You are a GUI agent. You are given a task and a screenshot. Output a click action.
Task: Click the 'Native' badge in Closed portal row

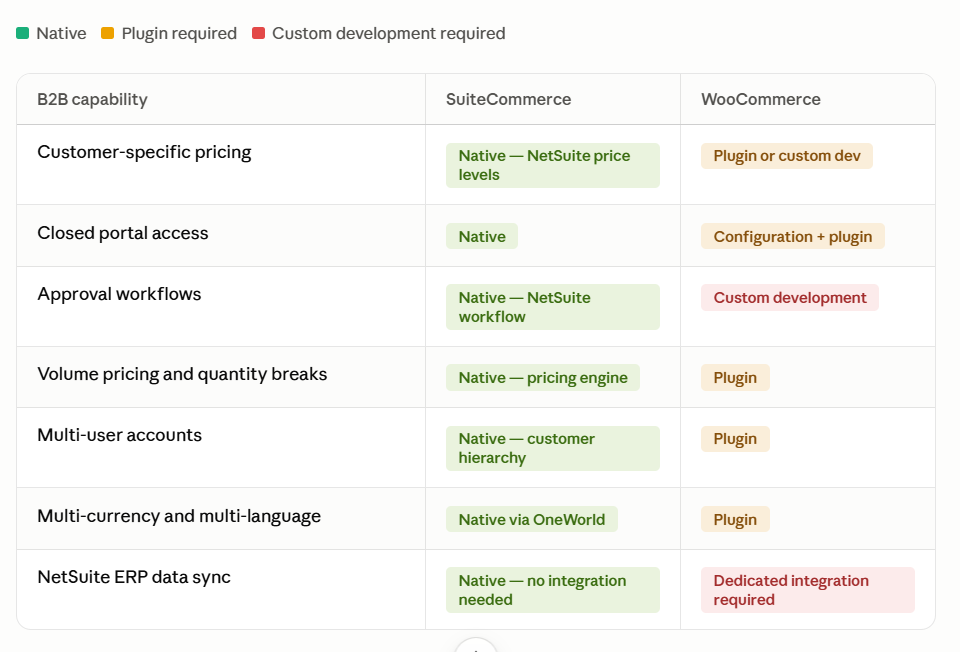[x=482, y=236]
